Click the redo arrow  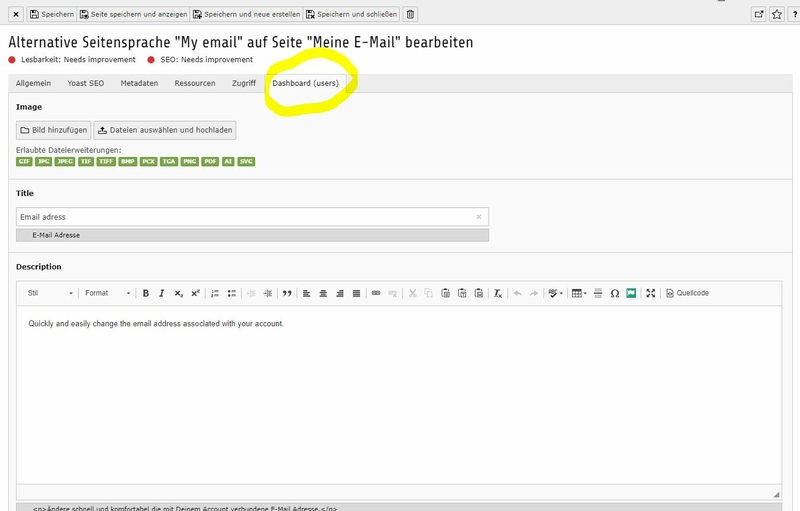click(534, 293)
